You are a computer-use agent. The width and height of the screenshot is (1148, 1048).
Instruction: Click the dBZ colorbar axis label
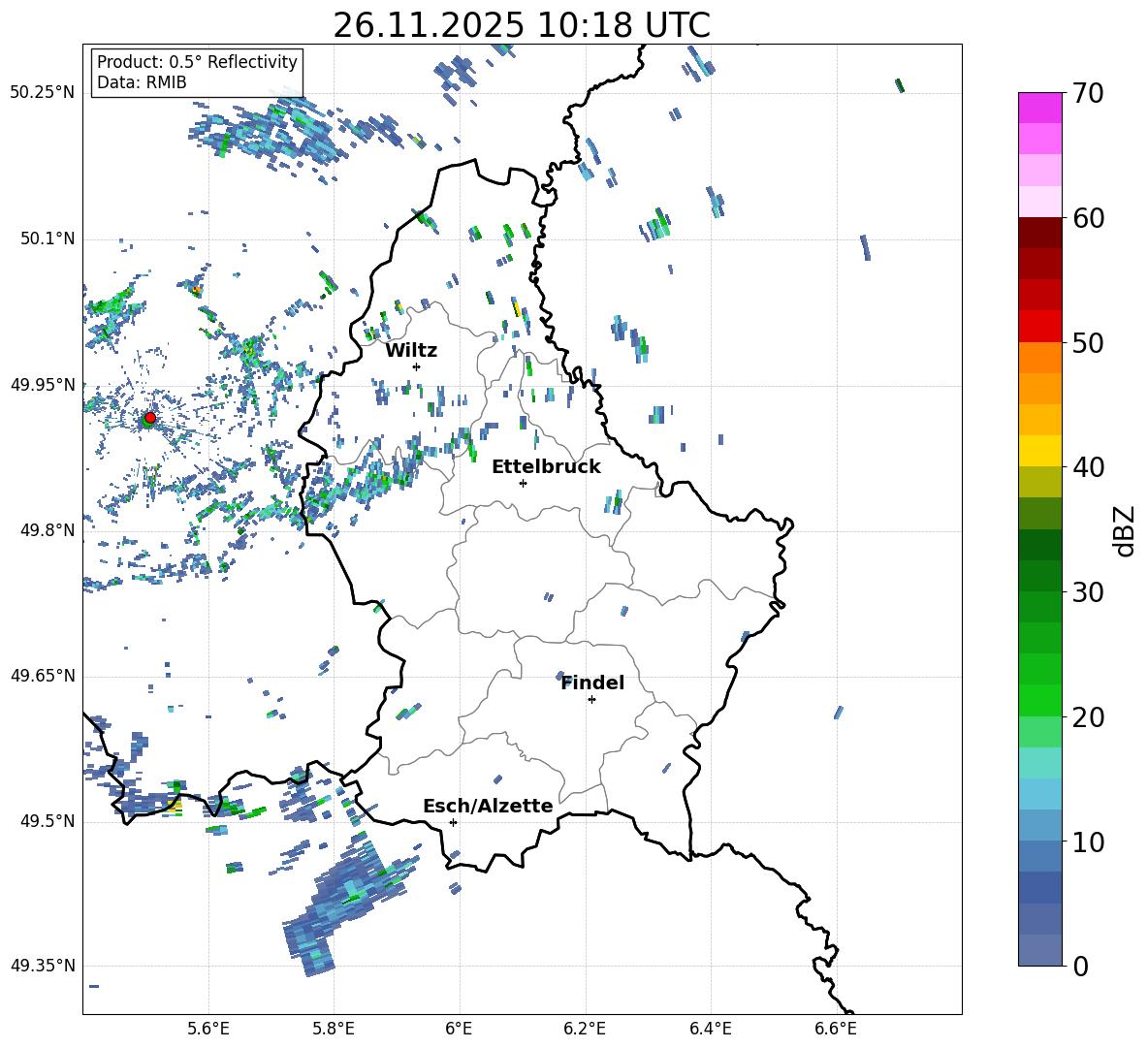point(1125,530)
